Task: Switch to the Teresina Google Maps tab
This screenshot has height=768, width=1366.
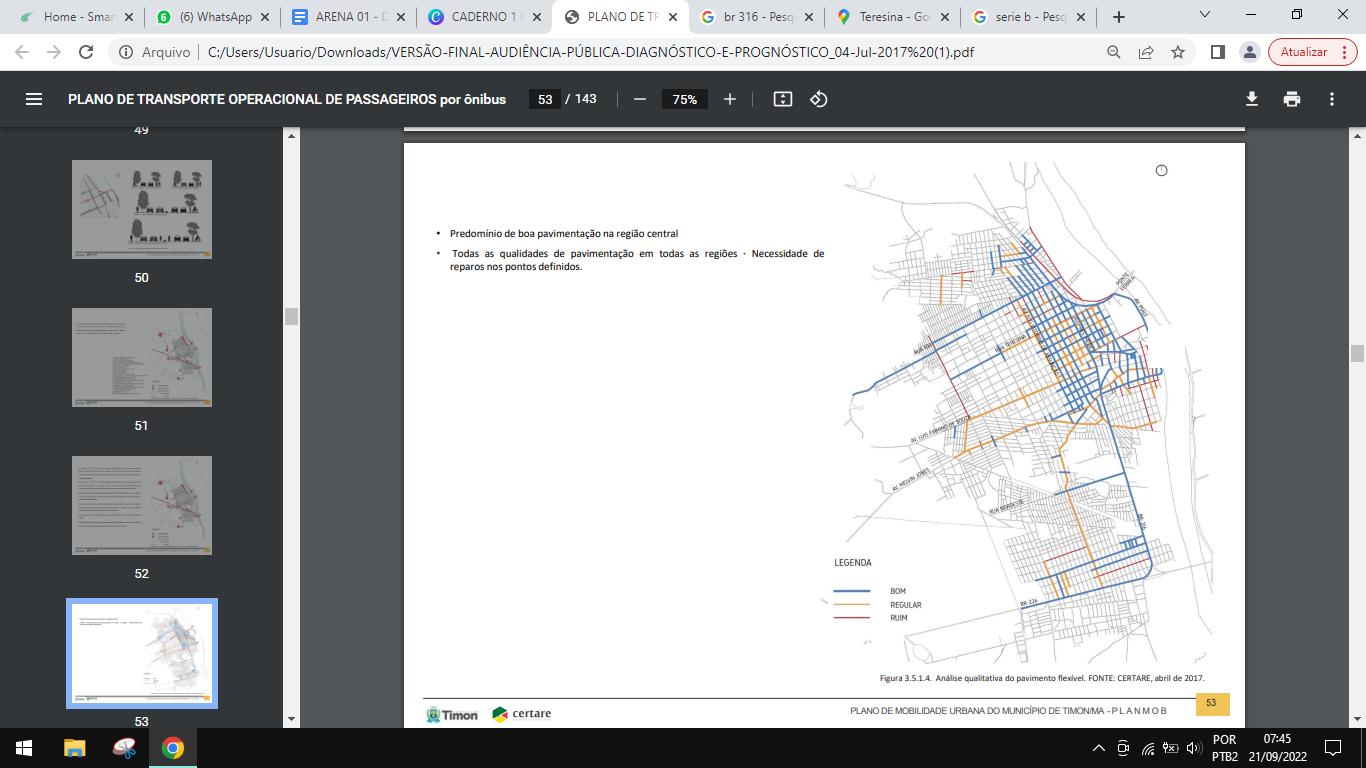Action: (x=893, y=17)
